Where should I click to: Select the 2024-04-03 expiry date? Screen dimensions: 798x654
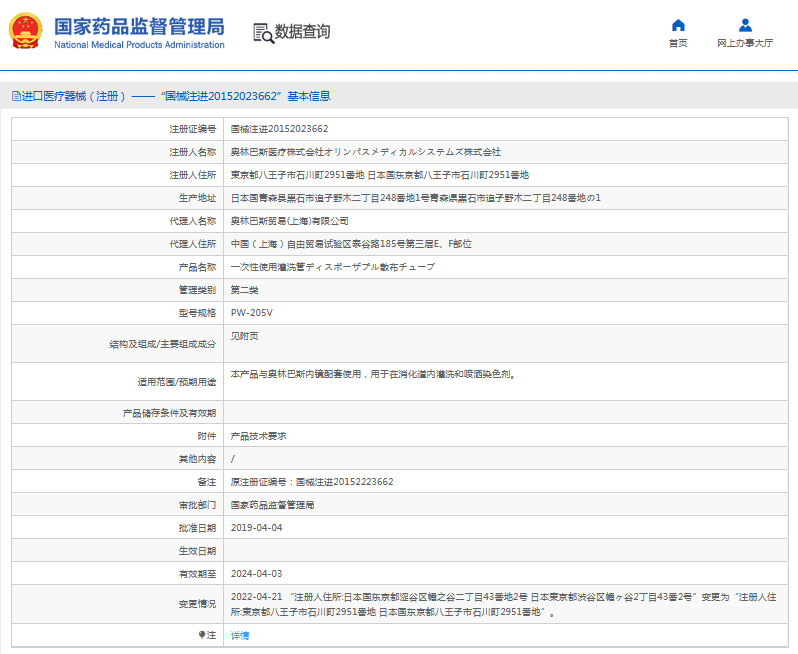coord(256,574)
